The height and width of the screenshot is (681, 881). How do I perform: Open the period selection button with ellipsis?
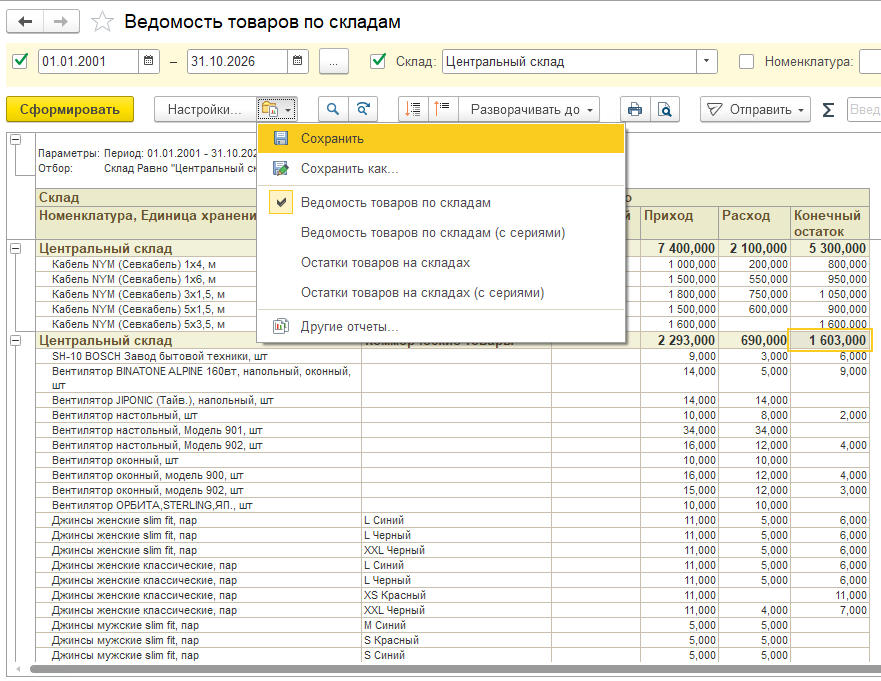click(333, 61)
